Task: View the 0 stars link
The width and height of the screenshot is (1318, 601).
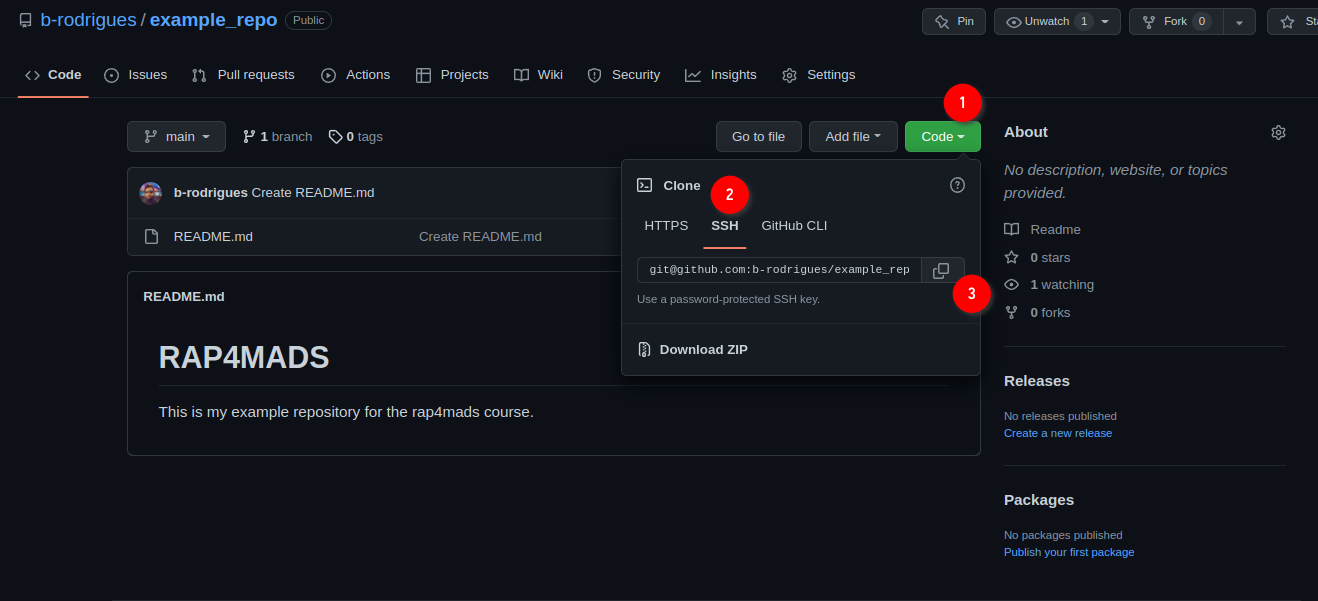Action: (x=1038, y=258)
